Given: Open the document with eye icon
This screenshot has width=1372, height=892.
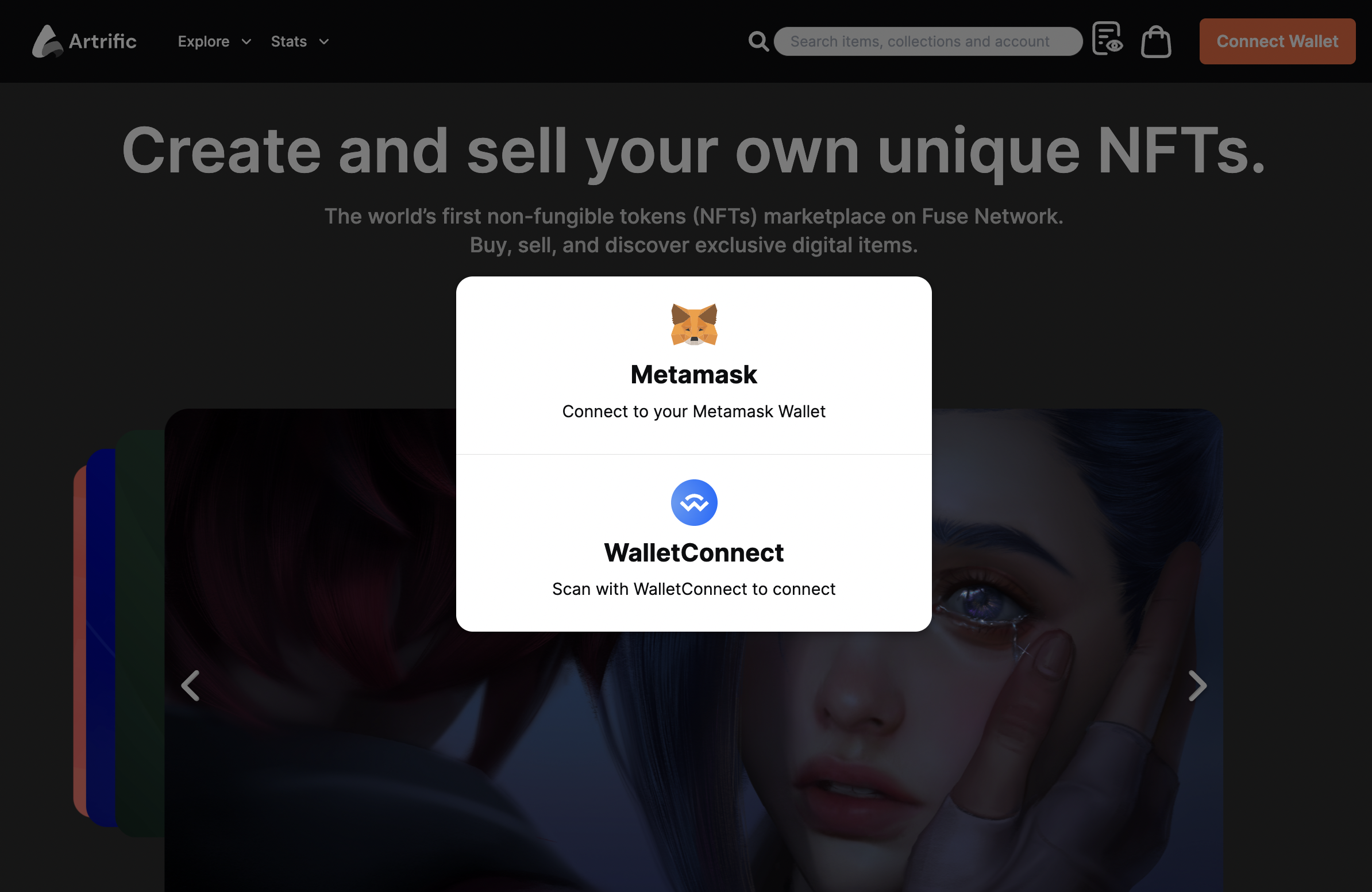Looking at the screenshot, I should 1107,39.
